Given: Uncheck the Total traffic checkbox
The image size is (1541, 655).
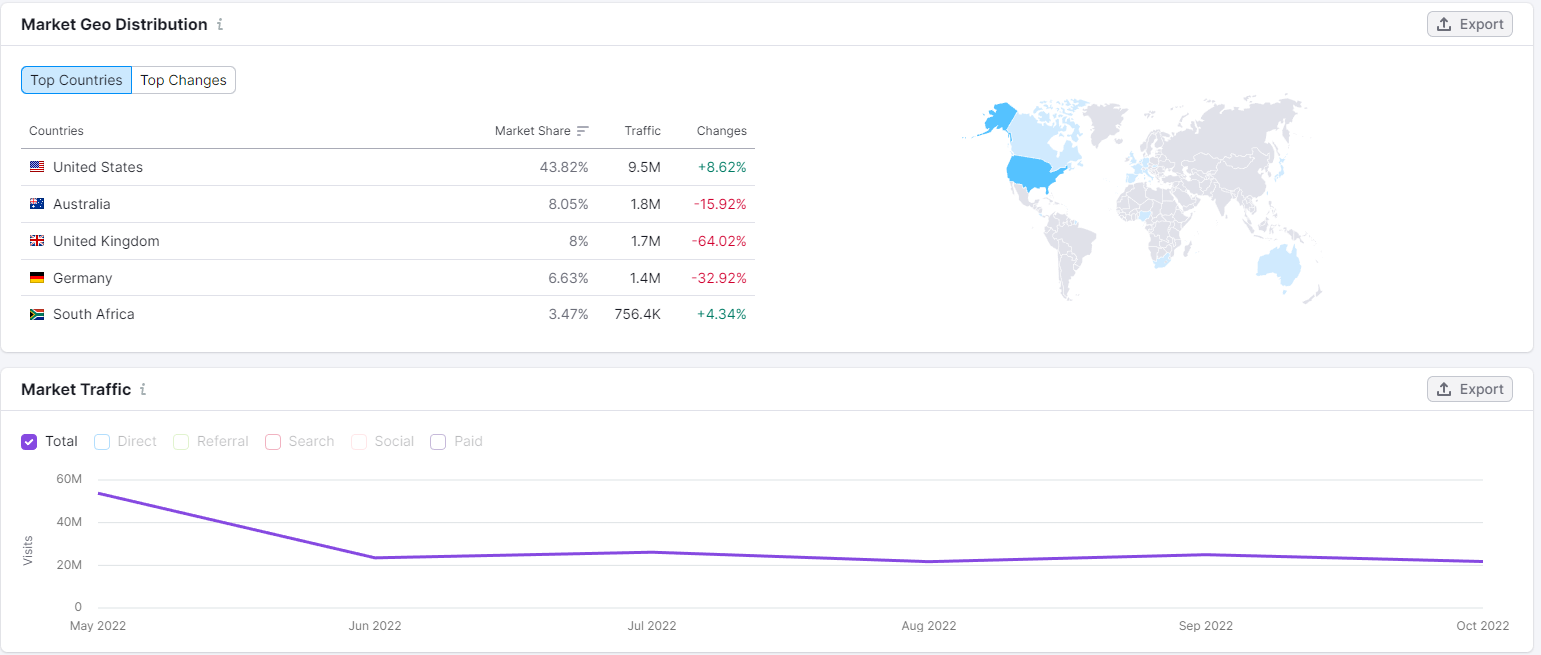Looking at the screenshot, I should (29, 442).
